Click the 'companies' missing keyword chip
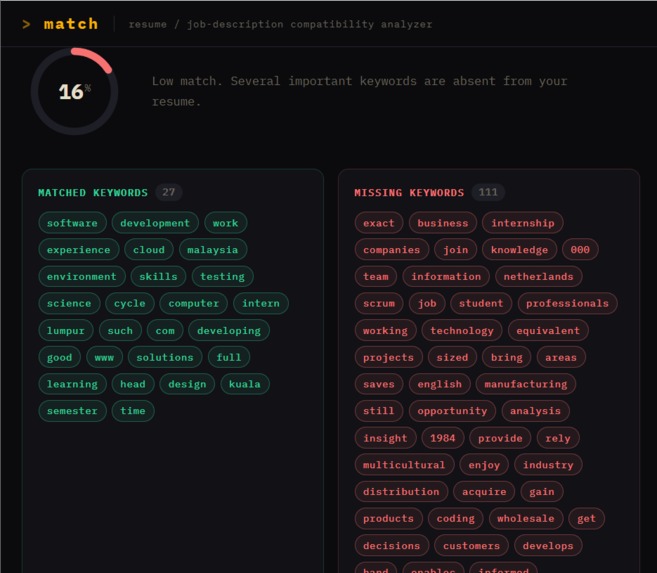 392,250
